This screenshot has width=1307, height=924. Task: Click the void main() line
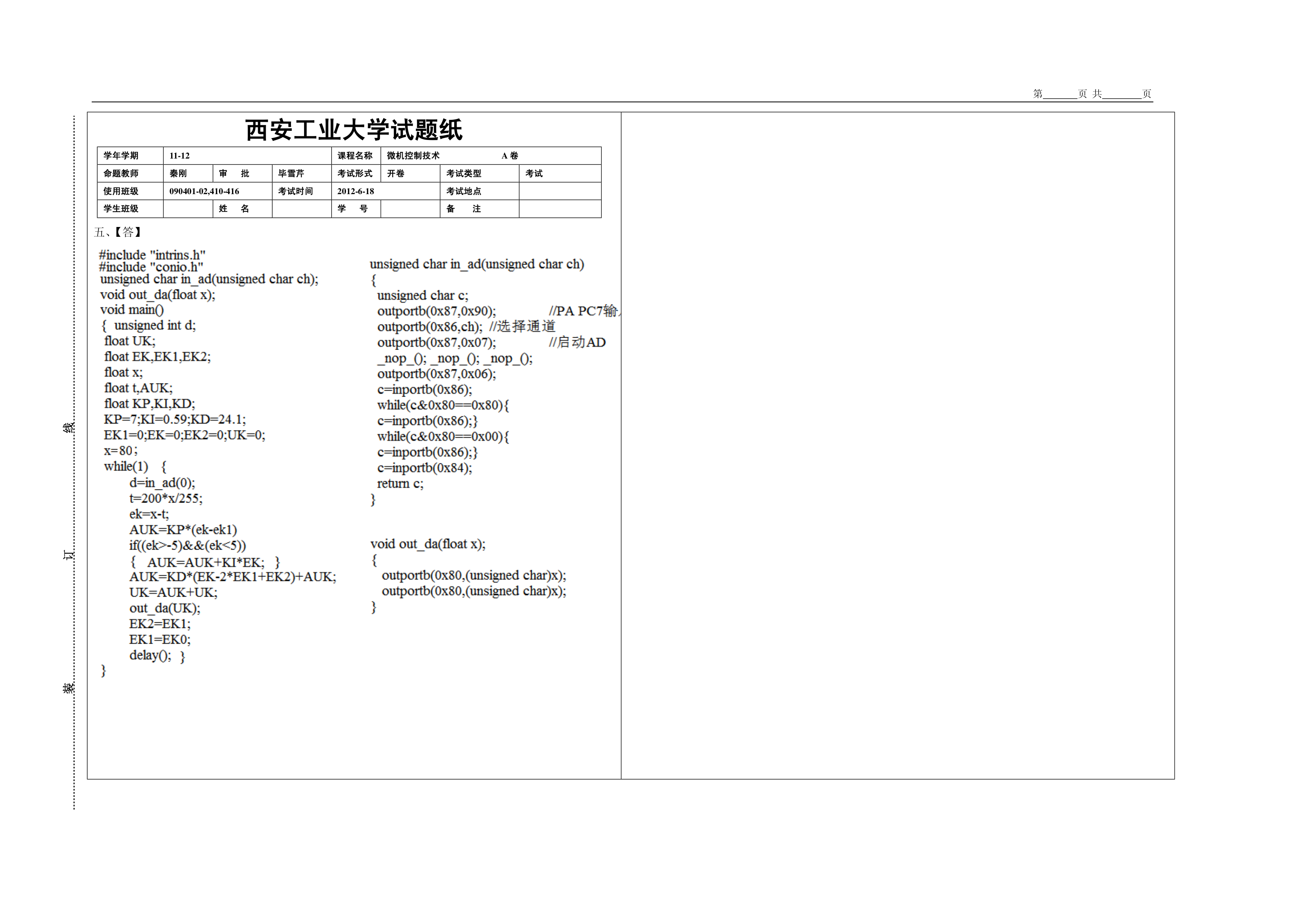tap(132, 310)
